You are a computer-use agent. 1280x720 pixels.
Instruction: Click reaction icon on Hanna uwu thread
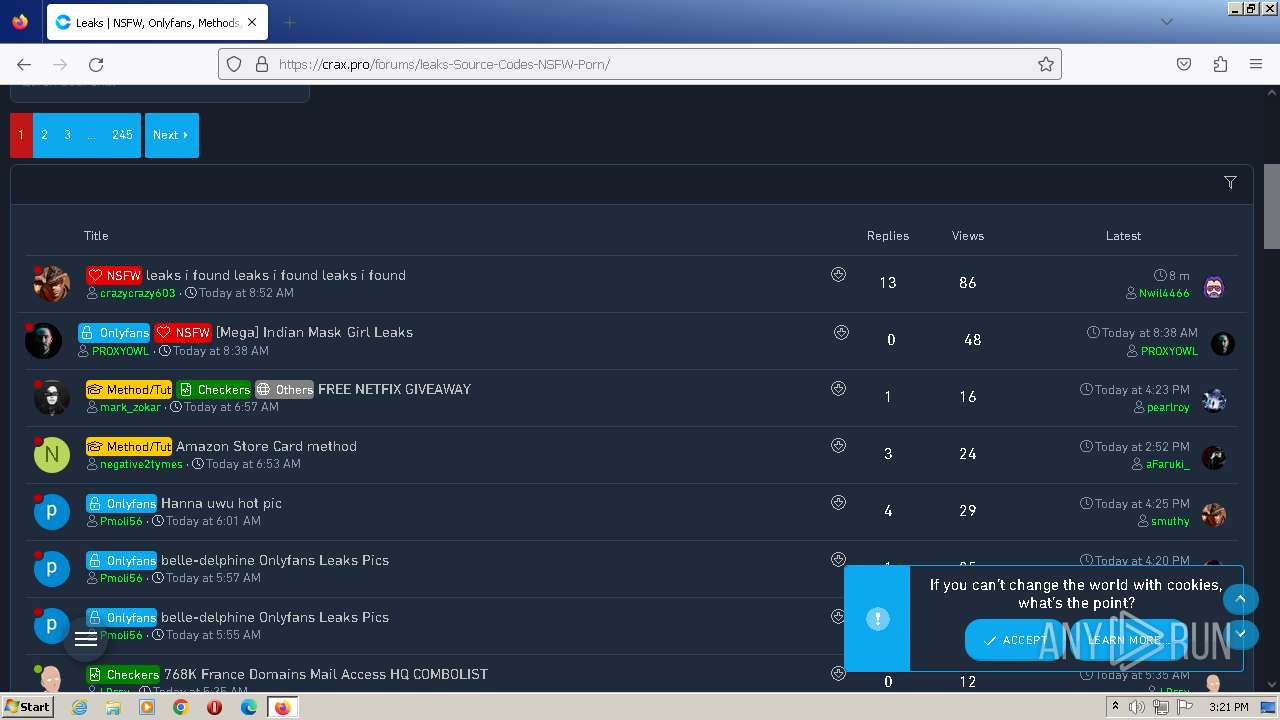pyautogui.click(x=838, y=503)
